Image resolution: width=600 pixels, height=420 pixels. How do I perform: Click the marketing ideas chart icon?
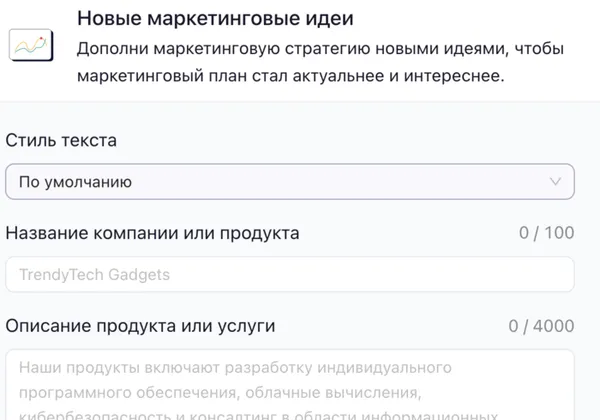[x=31, y=46]
